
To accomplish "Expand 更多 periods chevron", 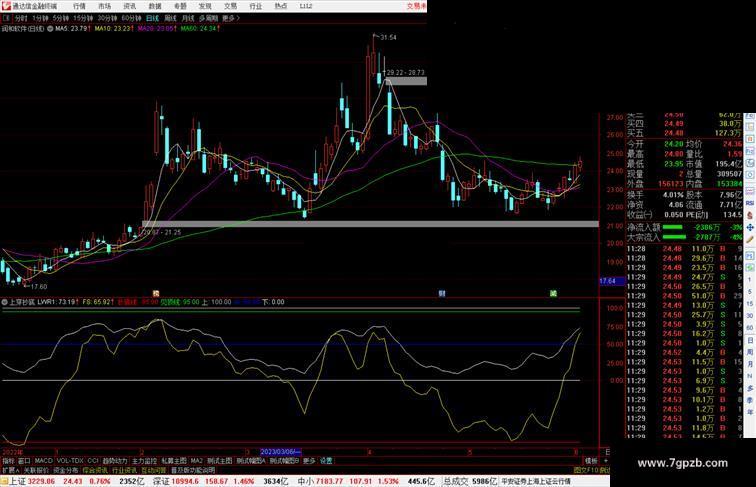I will [231, 18].
